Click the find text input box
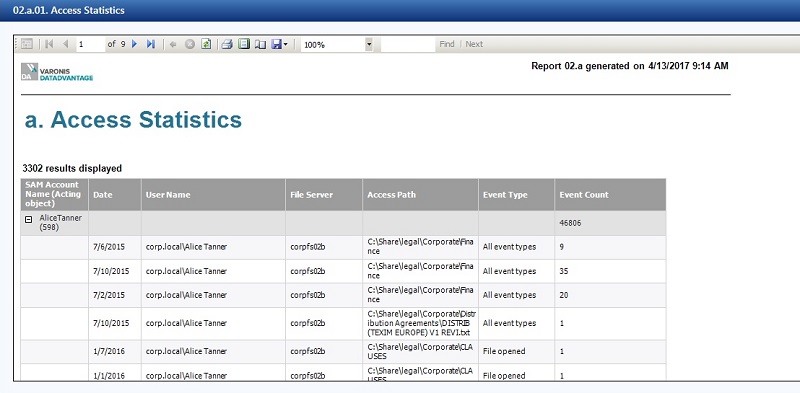800x393 pixels. click(408, 44)
